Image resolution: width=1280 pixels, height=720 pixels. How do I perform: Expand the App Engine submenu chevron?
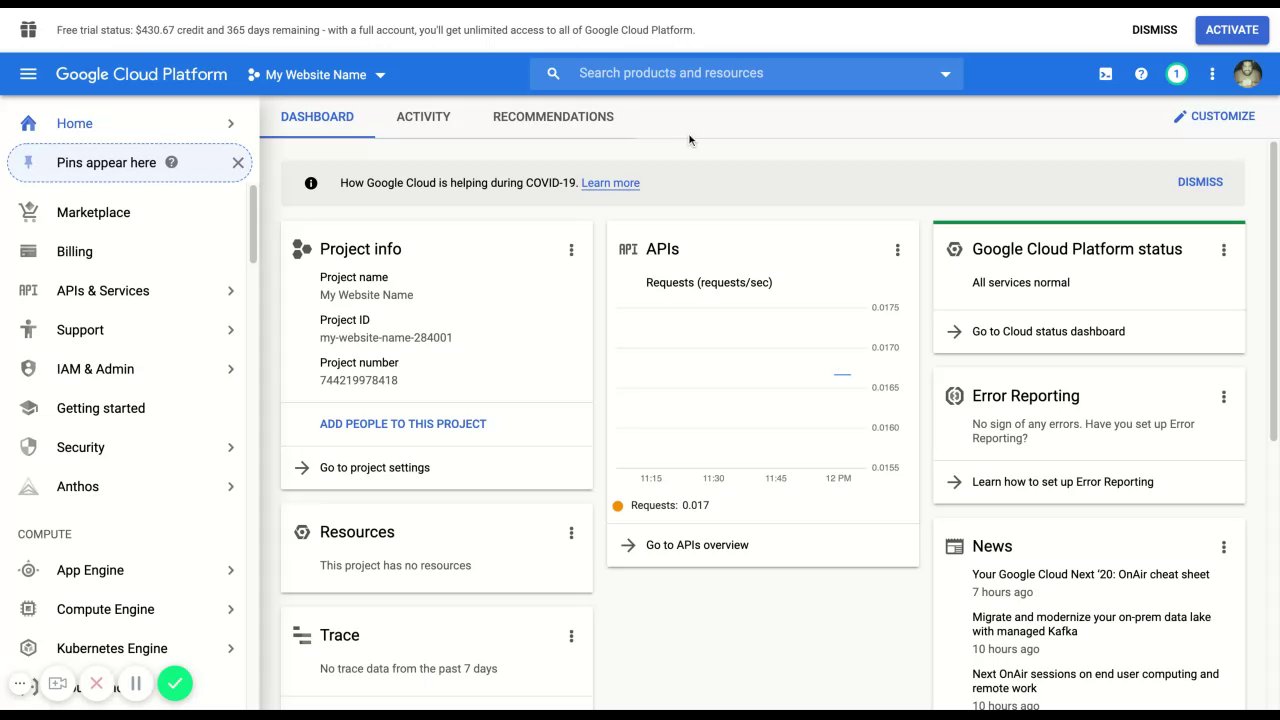[x=231, y=570]
